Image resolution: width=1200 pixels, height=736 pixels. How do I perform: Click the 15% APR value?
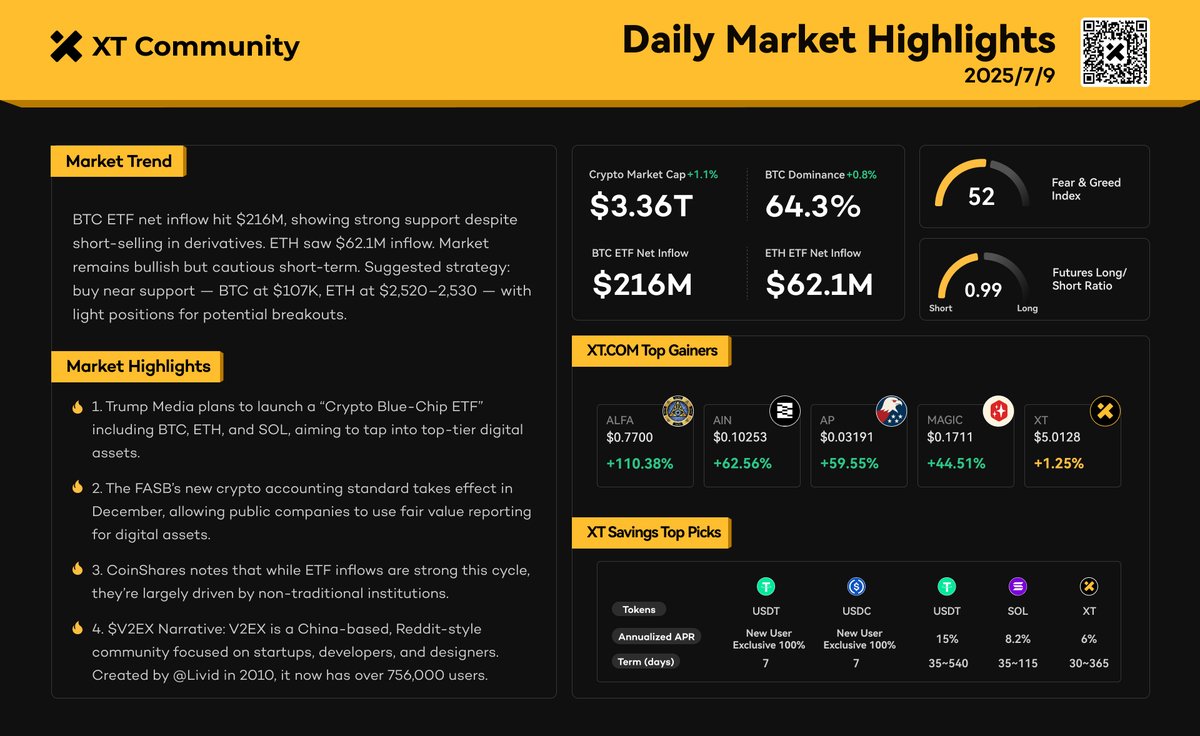(x=946, y=639)
